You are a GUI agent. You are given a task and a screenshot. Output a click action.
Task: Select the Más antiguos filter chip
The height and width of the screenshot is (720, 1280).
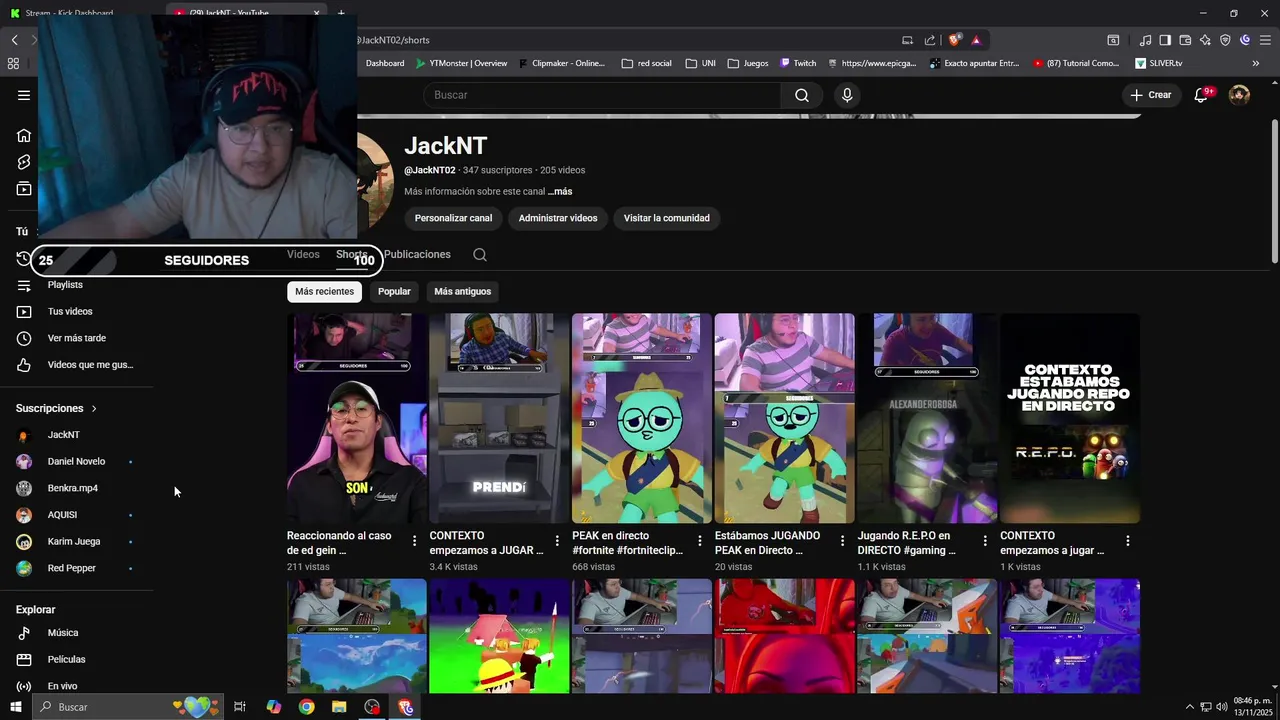point(462,291)
